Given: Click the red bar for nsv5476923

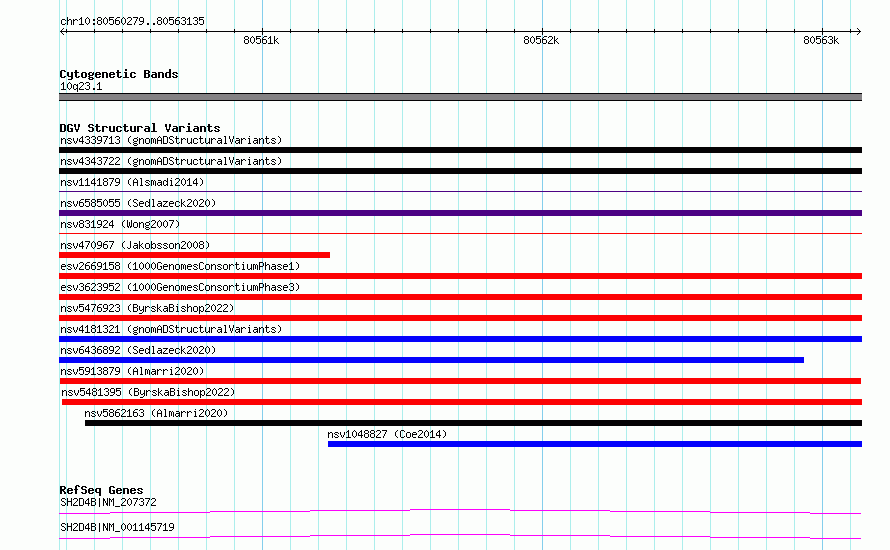Looking at the screenshot, I should [x=460, y=318].
